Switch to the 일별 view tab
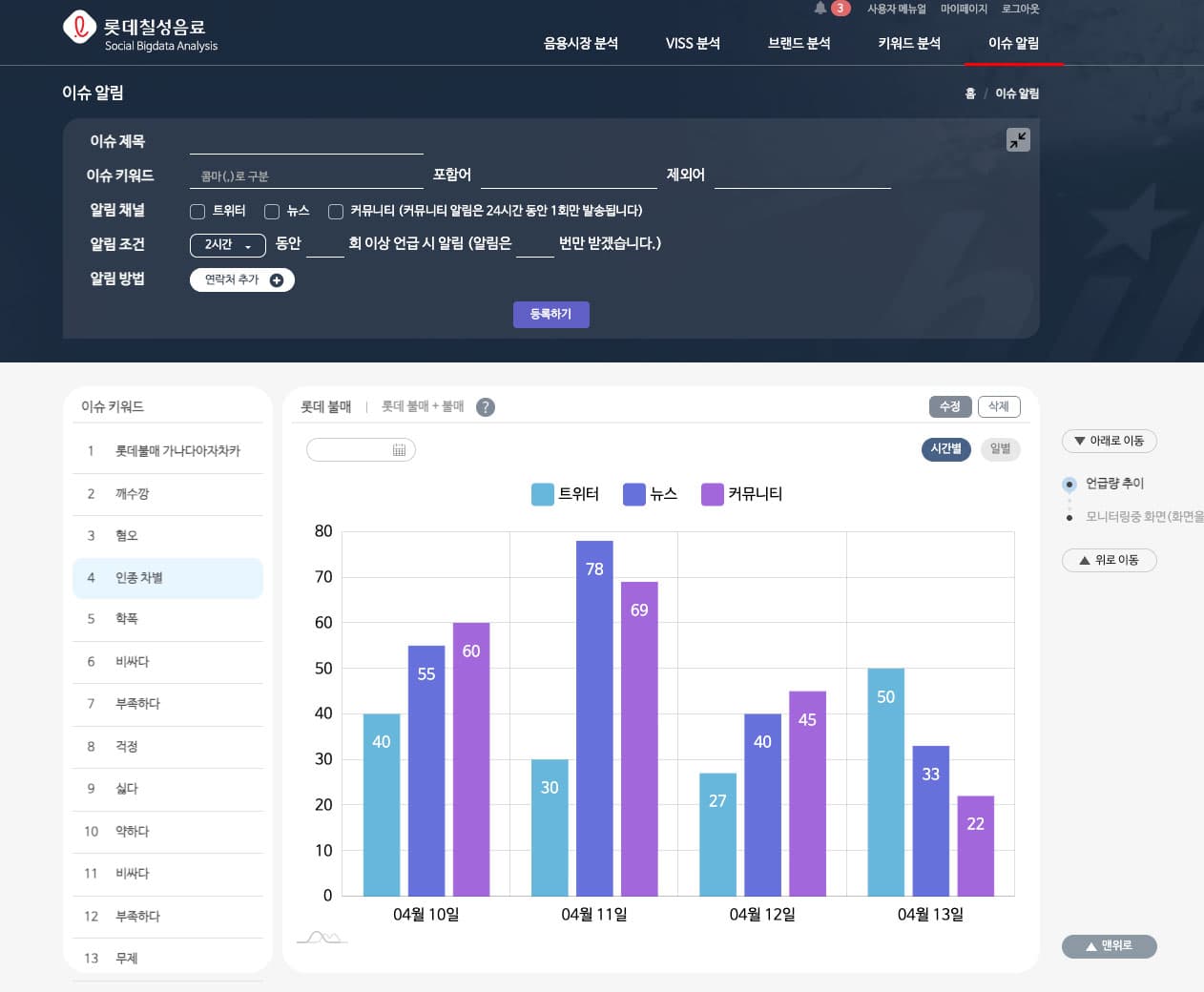This screenshot has height=992, width=1204. 1000,449
